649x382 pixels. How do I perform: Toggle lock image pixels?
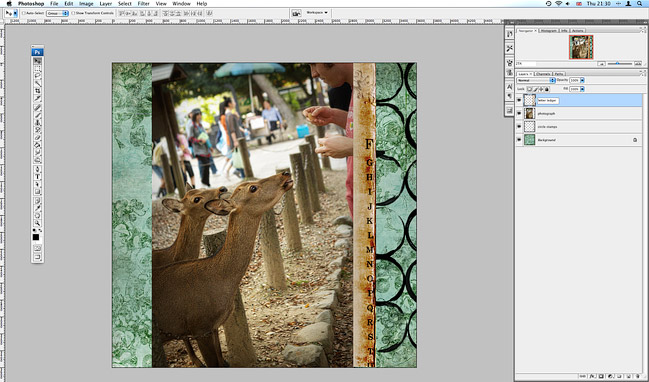(536, 89)
